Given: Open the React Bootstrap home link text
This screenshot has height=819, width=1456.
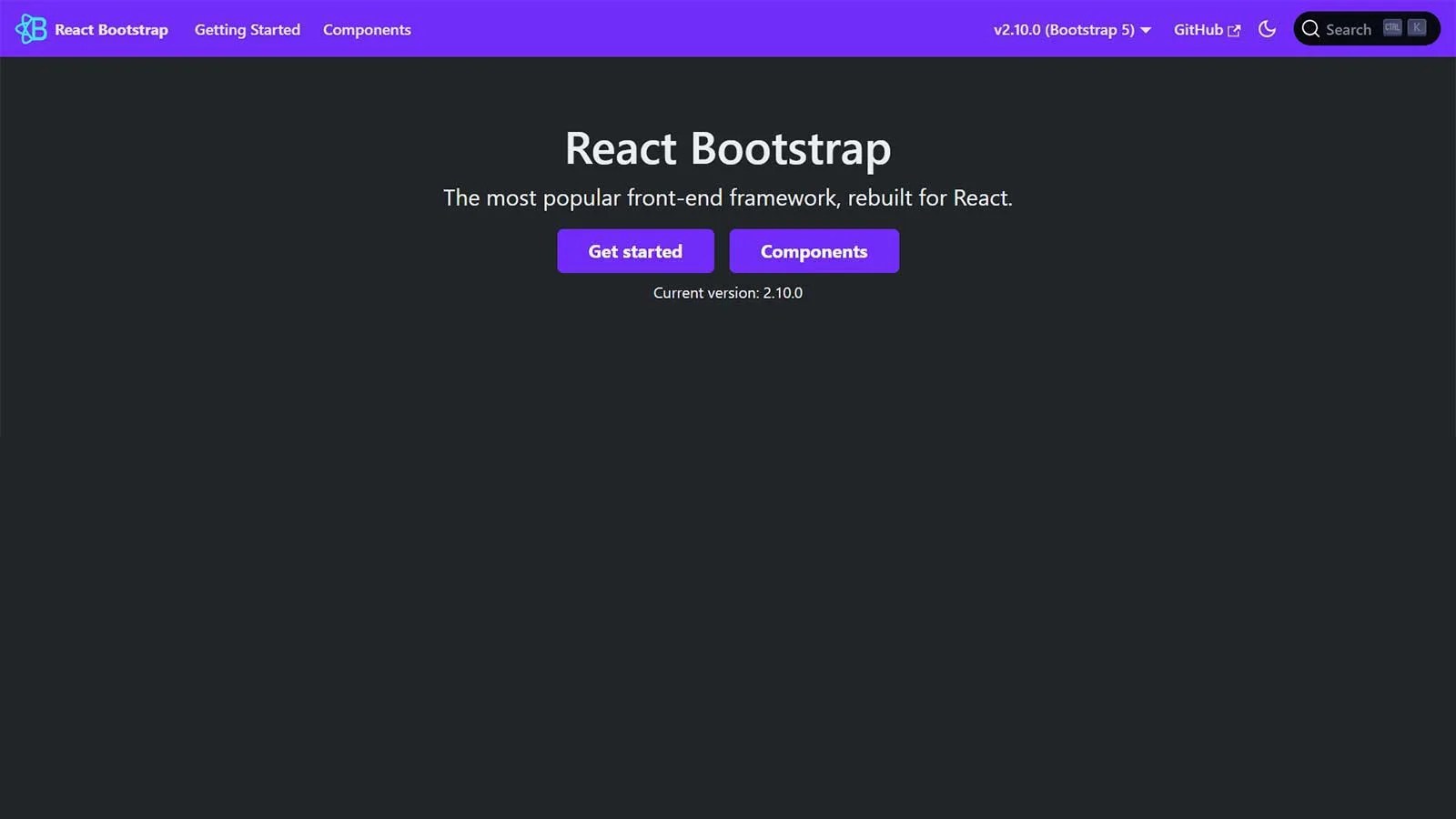Looking at the screenshot, I should (111, 30).
